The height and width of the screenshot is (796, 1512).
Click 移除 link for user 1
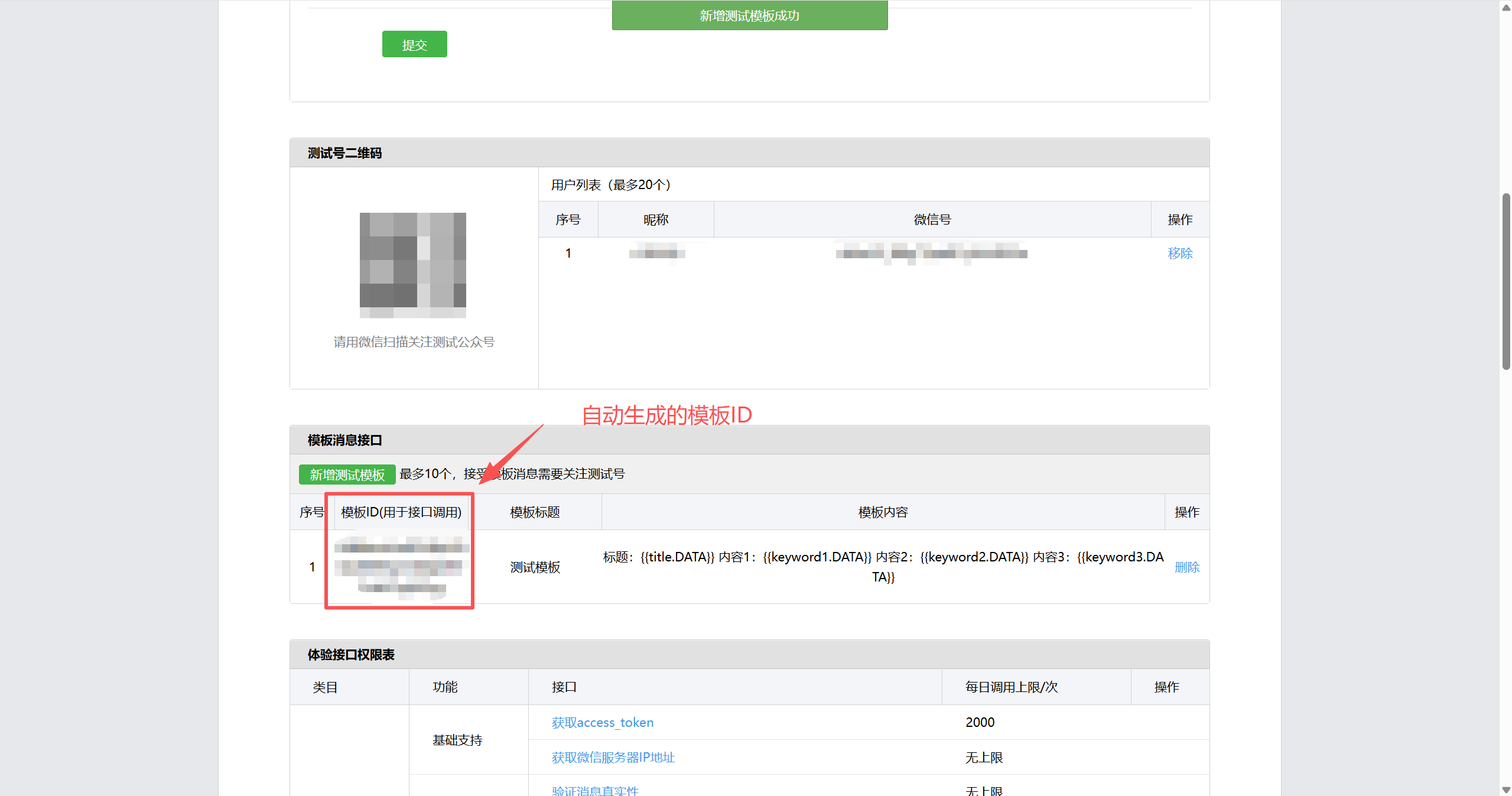[x=1180, y=254]
